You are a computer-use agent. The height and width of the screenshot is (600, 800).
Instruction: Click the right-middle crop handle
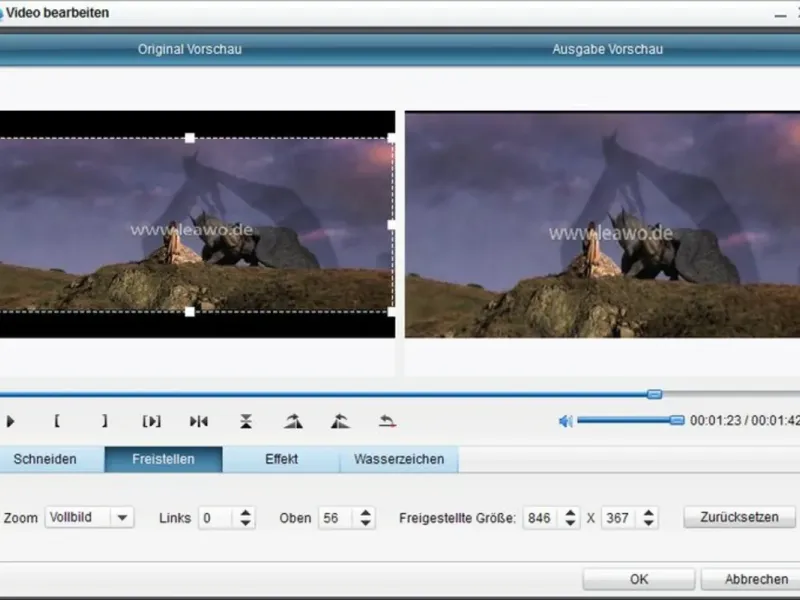(x=391, y=224)
